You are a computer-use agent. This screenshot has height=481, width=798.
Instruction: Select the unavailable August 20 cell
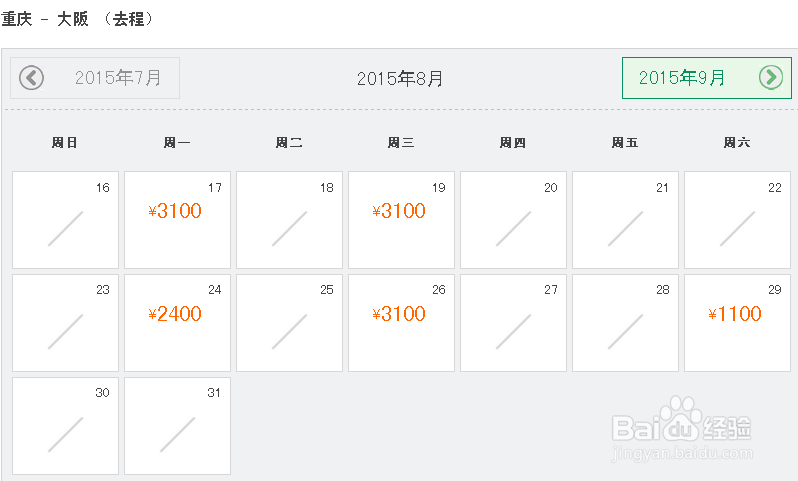(513, 220)
